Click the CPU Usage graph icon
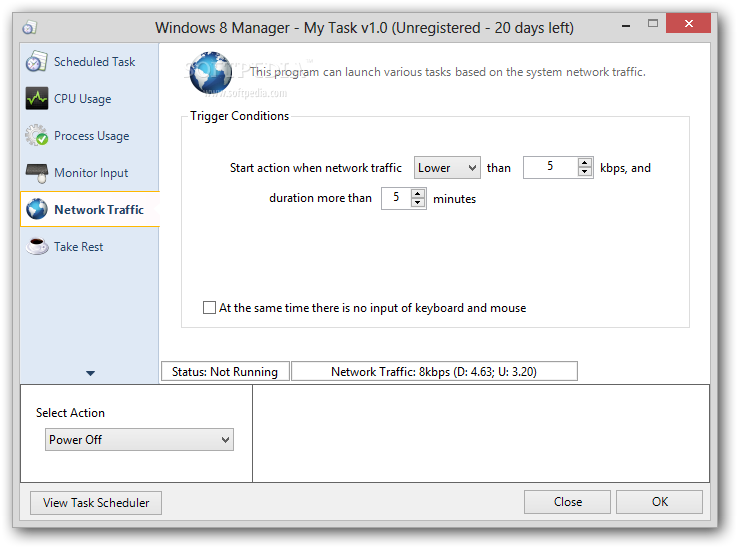738x548 pixels. (x=37, y=98)
